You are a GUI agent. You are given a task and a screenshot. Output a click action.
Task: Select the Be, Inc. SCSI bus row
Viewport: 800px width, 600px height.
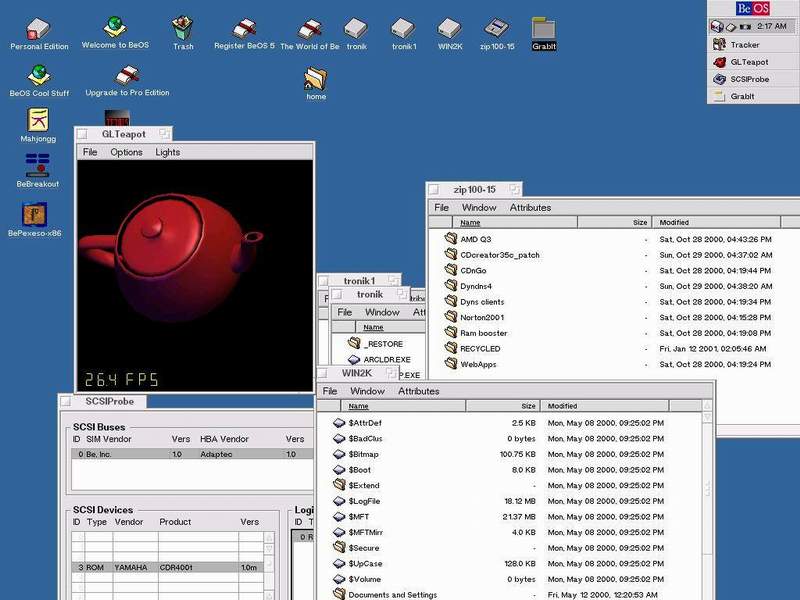click(x=192, y=454)
